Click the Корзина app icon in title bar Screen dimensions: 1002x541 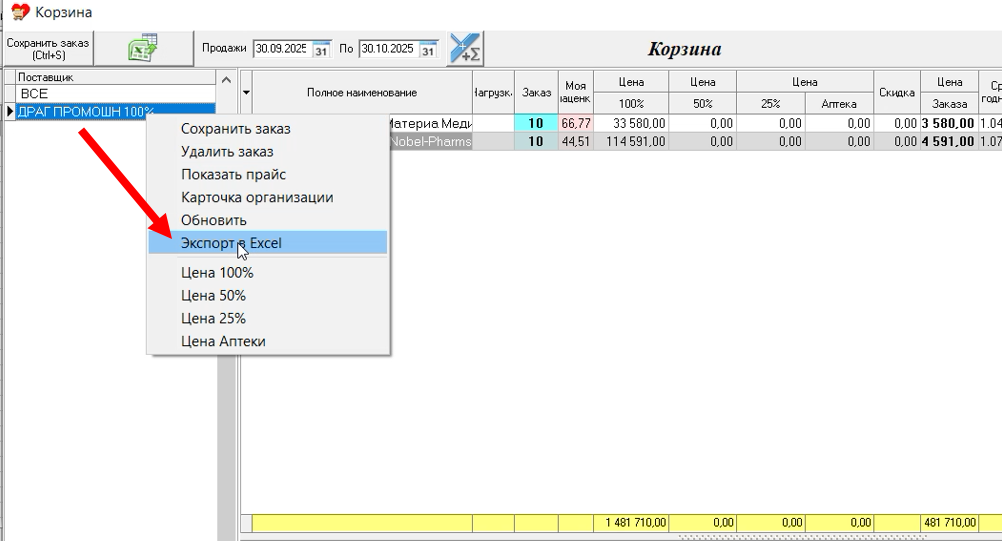point(19,12)
